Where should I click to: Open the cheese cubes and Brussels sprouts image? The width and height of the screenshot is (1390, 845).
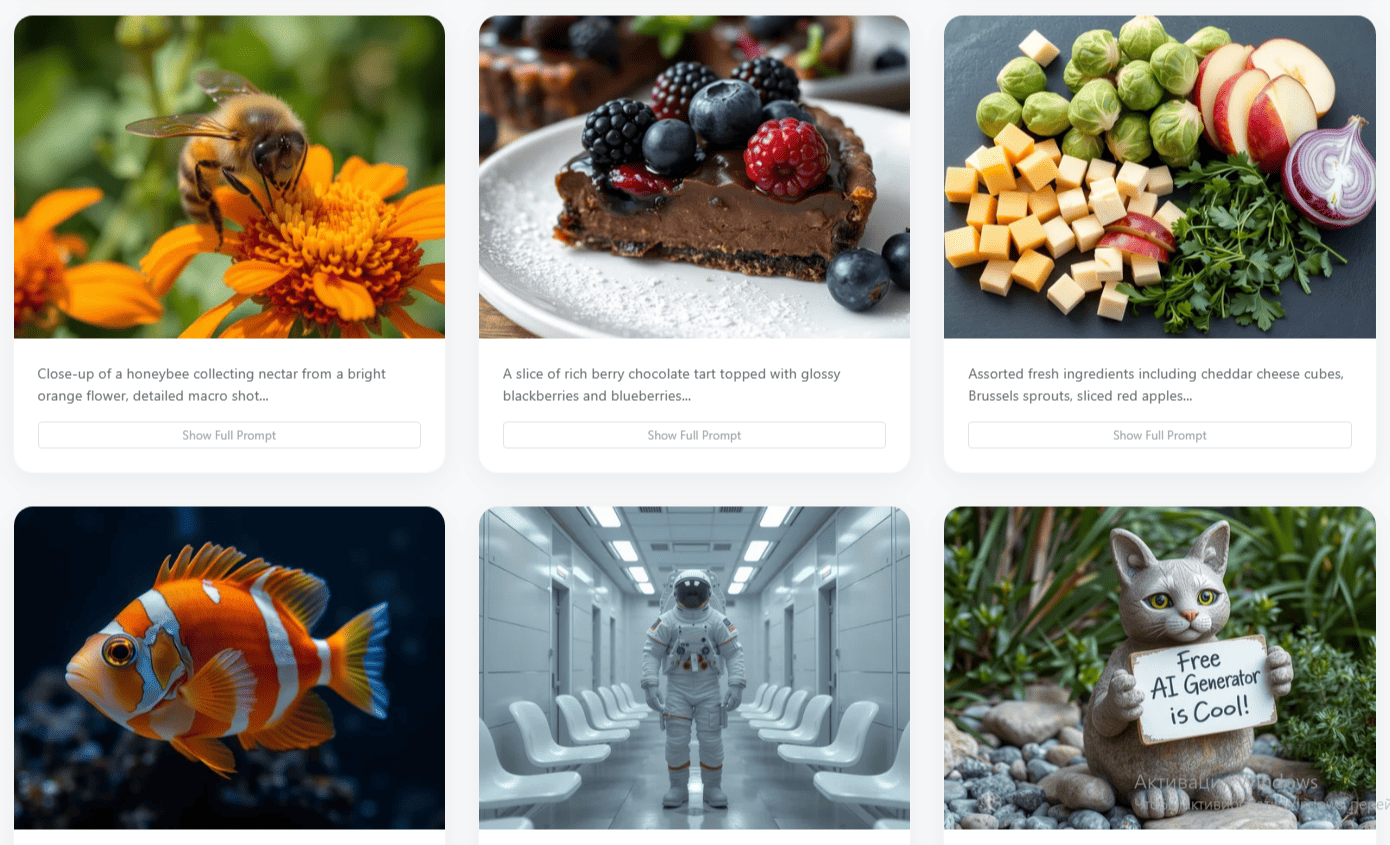point(1160,177)
